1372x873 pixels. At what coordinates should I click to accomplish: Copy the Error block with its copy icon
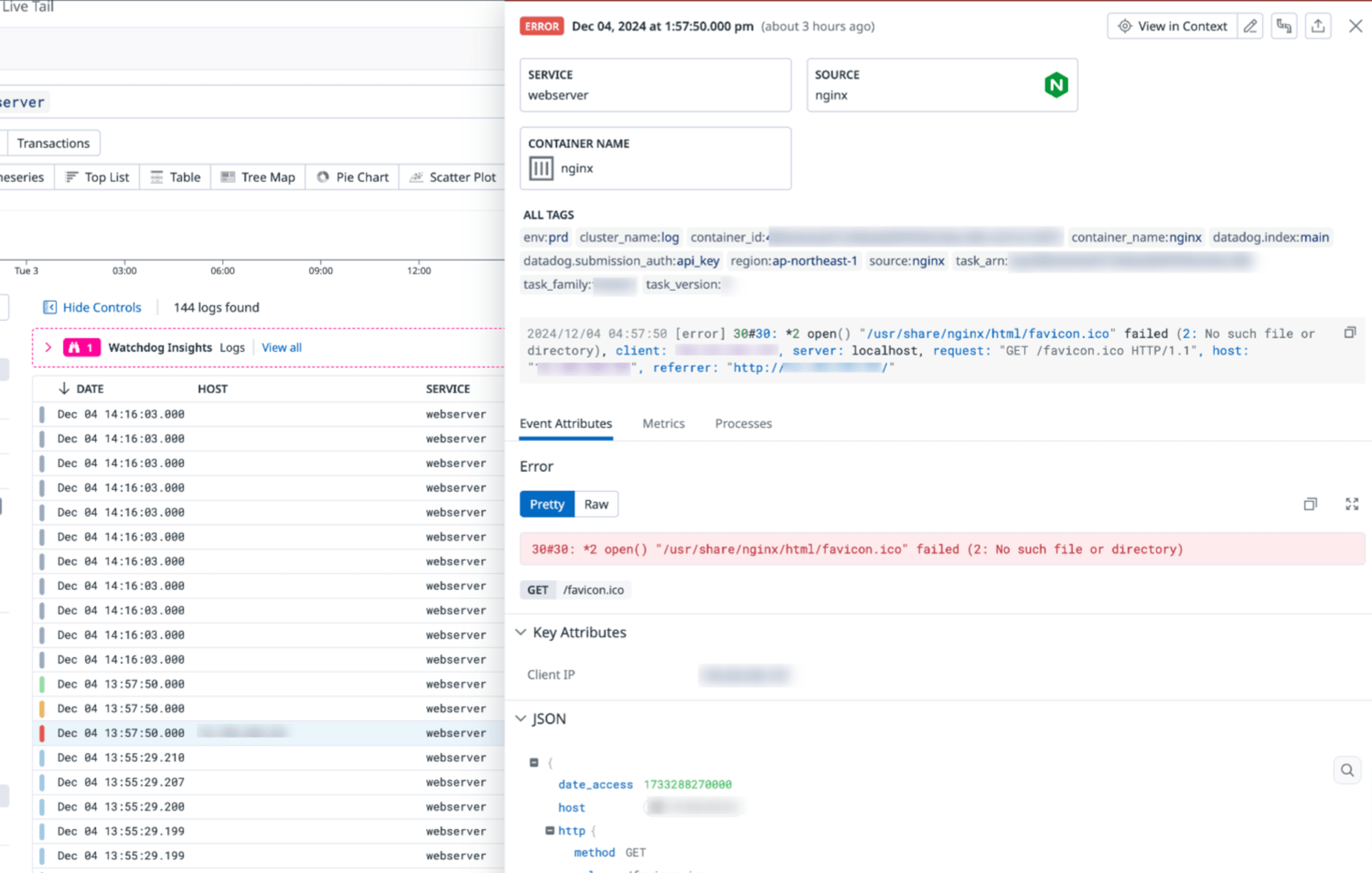point(1310,504)
